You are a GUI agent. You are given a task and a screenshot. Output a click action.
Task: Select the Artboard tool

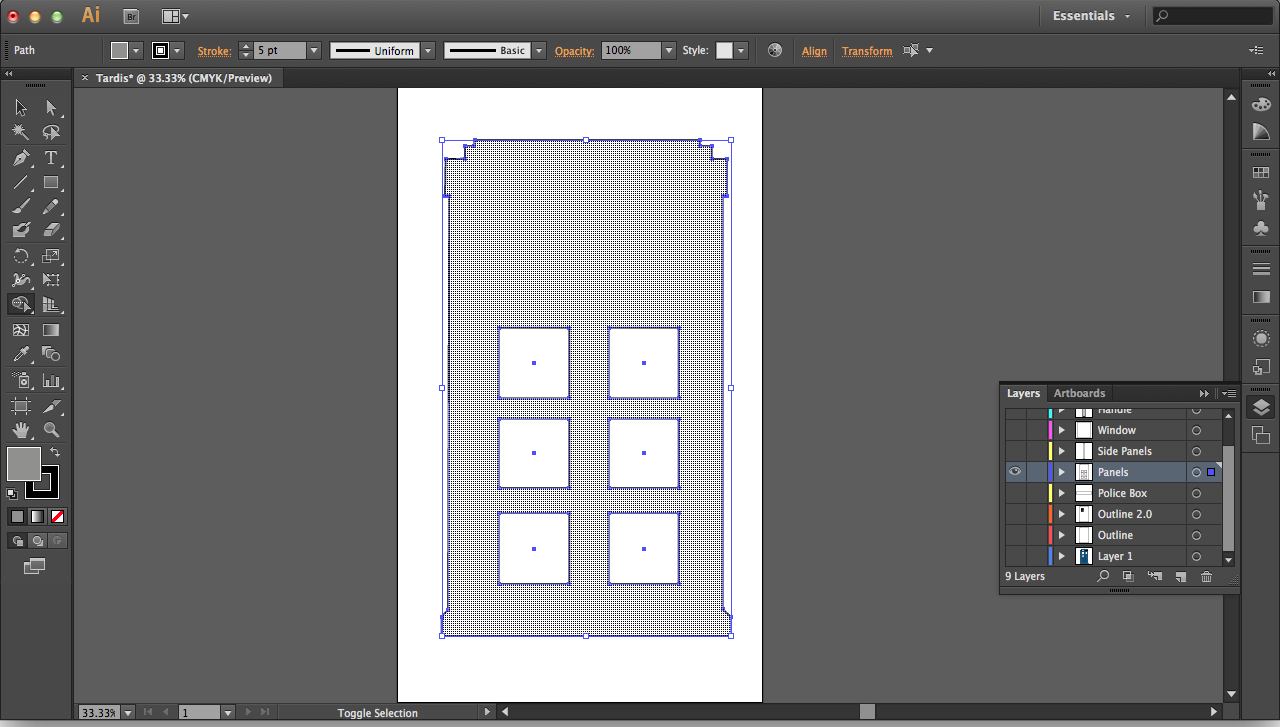(x=21, y=406)
